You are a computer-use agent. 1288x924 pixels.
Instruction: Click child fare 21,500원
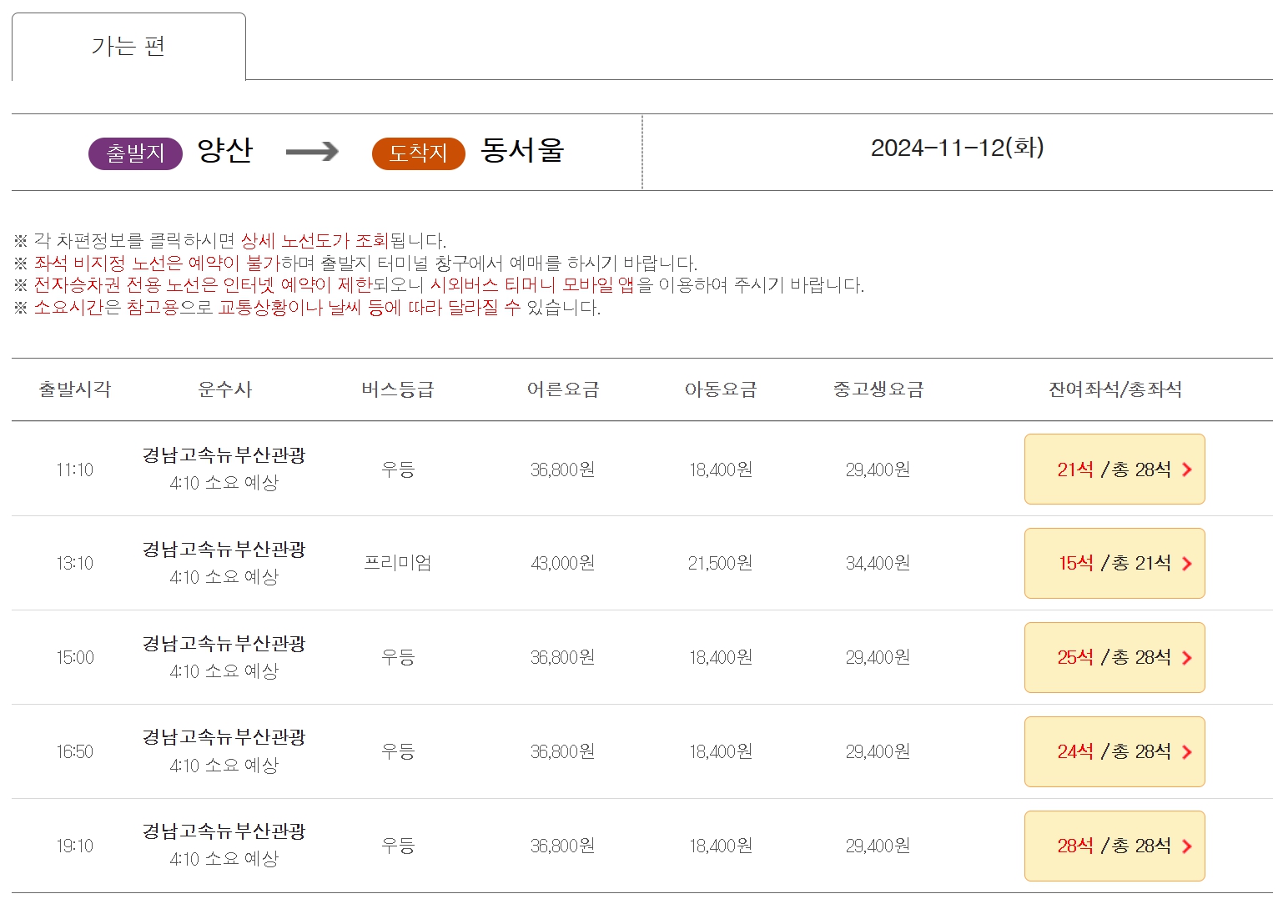pyautogui.click(x=721, y=564)
